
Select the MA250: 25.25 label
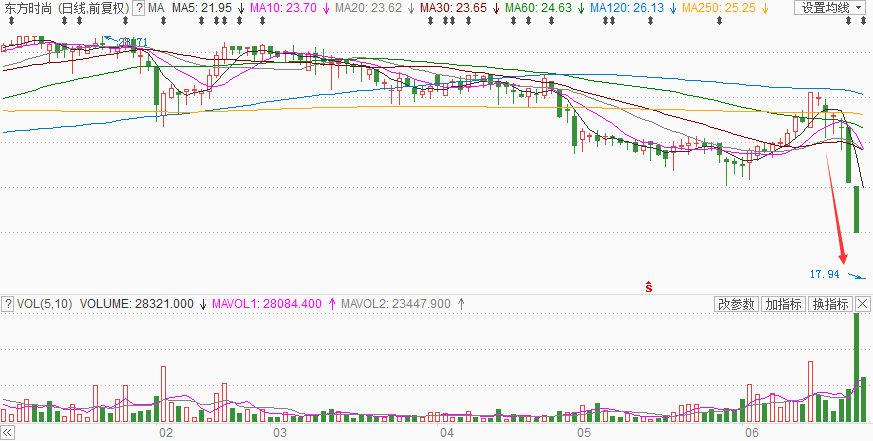[x=719, y=8]
